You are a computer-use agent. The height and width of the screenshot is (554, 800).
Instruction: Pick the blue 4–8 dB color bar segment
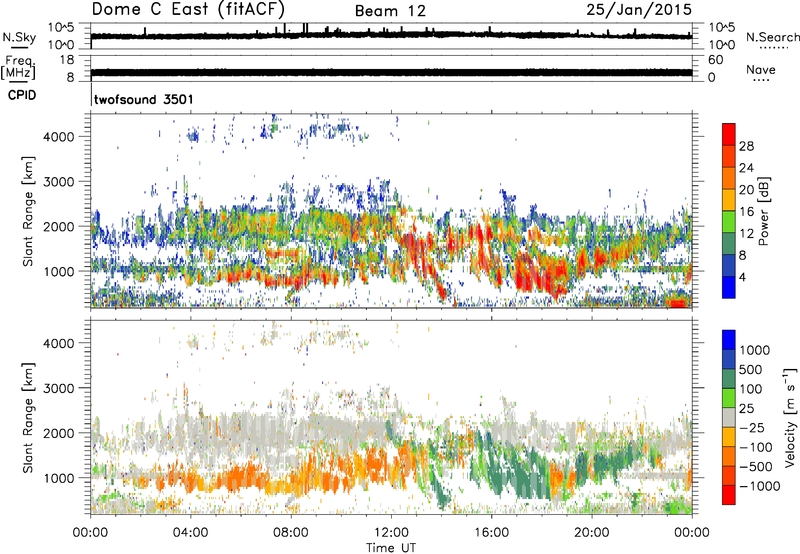(x=729, y=266)
